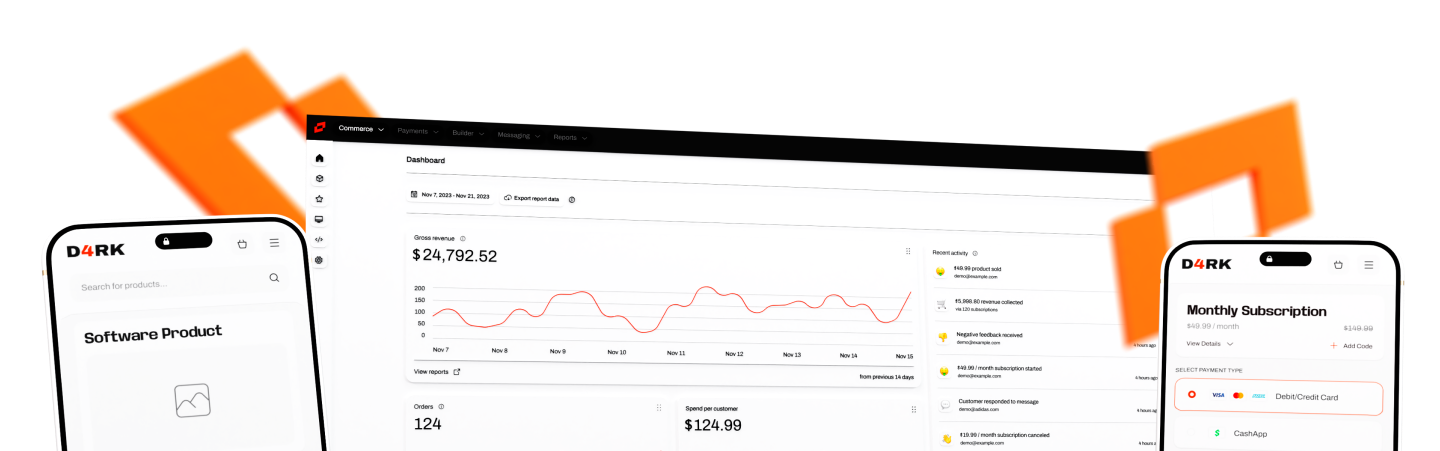1440x451 pixels.
Task: Click the gear settings icon in sidebar
Action: click(x=319, y=260)
